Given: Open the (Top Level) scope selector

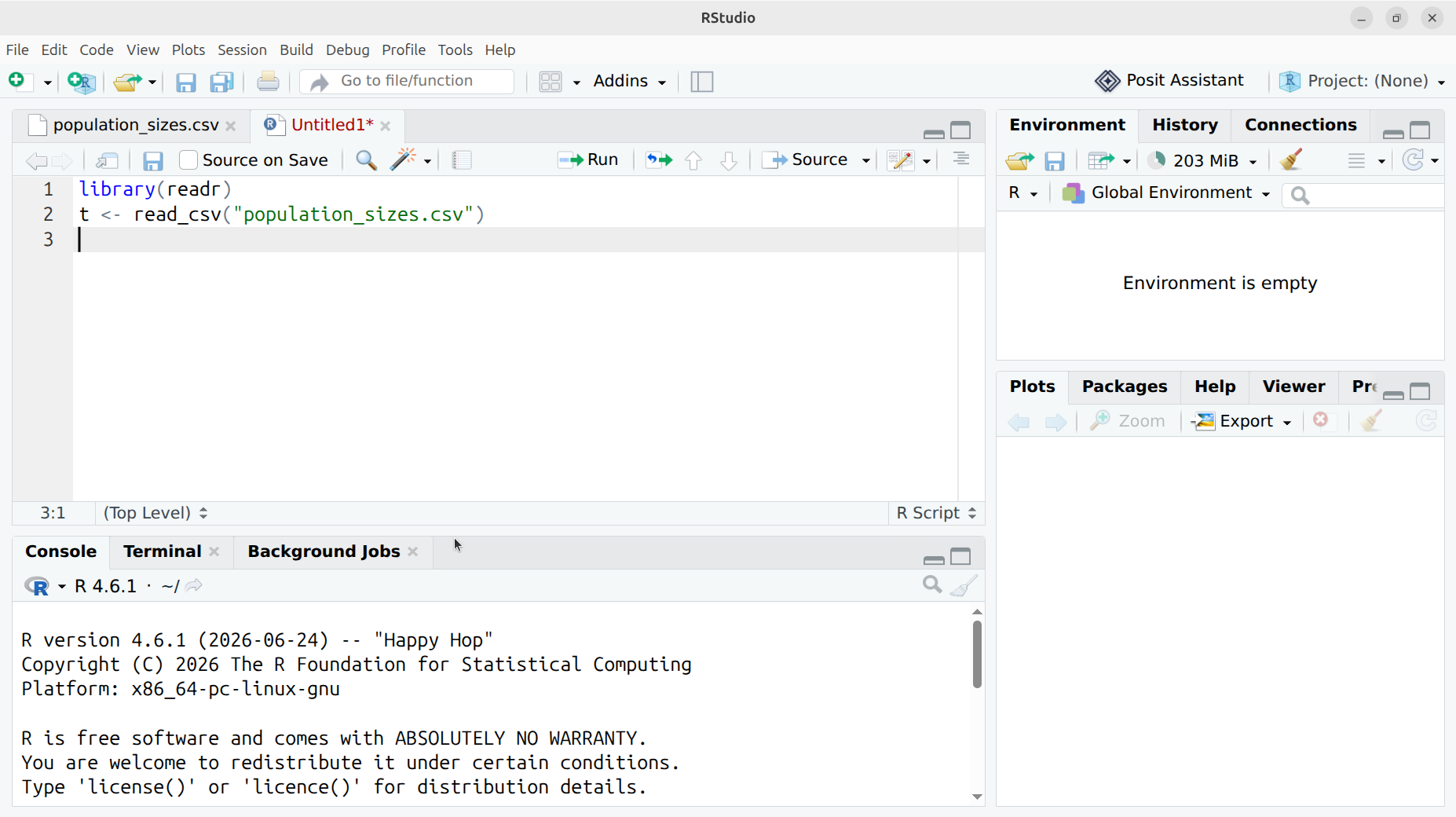Looking at the screenshot, I should pos(155,513).
